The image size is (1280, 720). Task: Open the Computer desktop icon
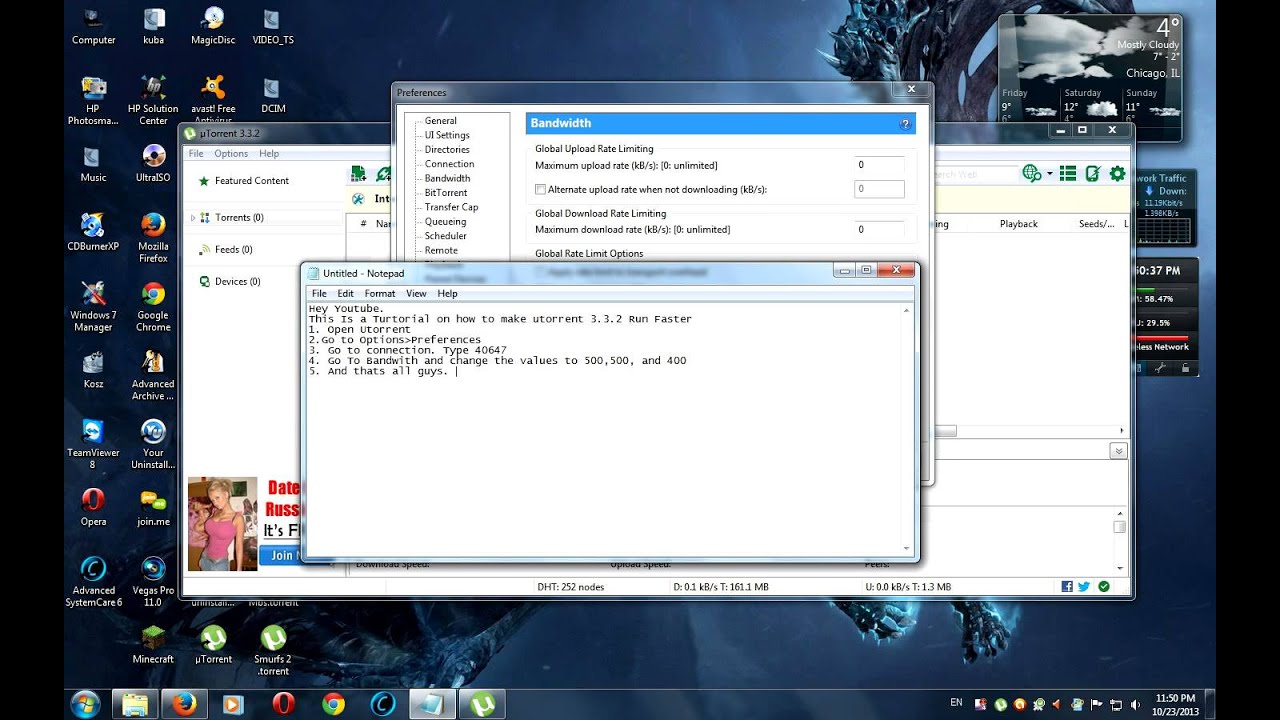93,27
